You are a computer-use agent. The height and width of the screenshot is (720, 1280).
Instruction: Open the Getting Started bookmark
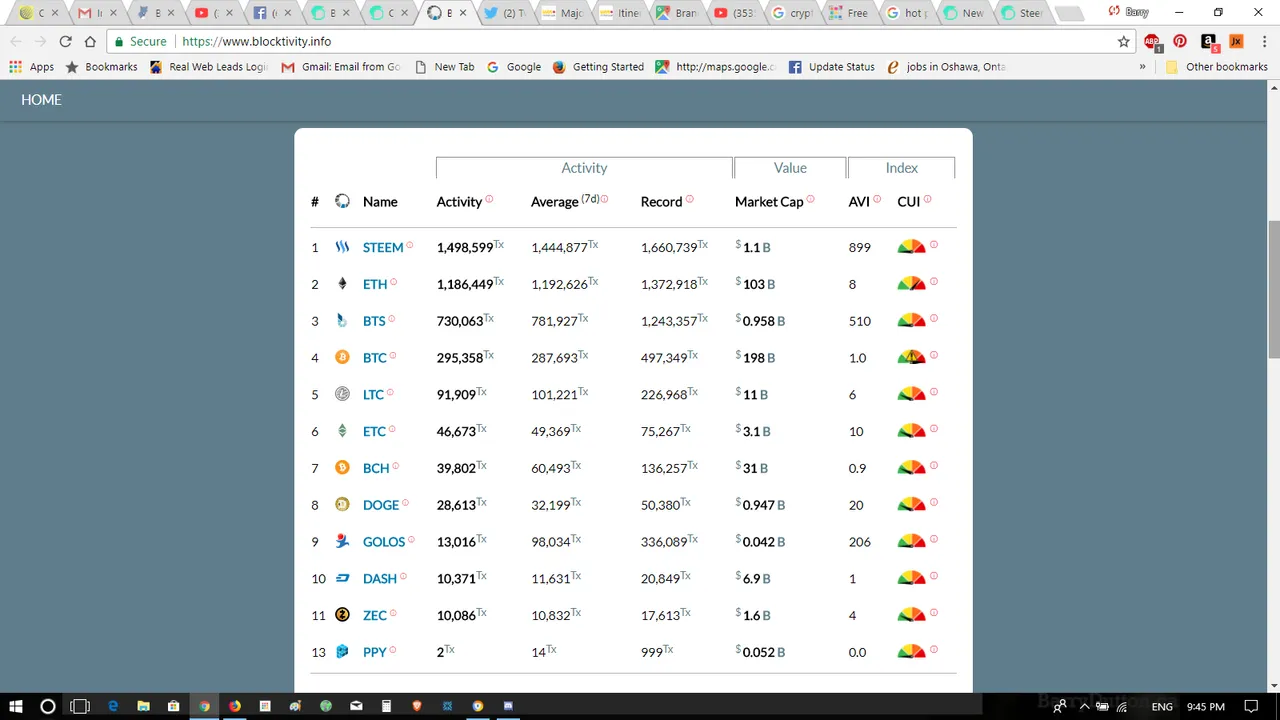pos(598,67)
